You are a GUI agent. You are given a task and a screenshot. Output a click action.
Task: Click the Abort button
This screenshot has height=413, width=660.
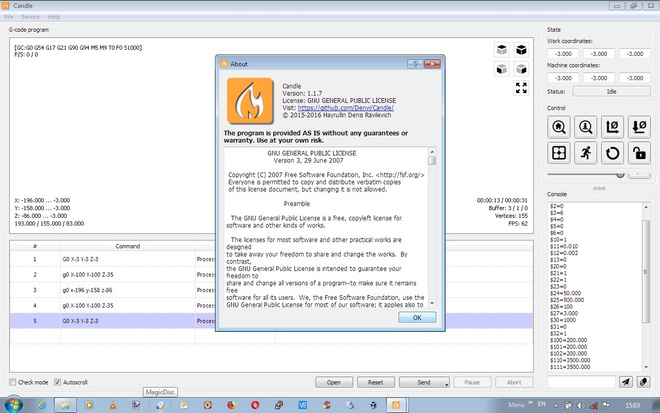[x=514, y=382]
